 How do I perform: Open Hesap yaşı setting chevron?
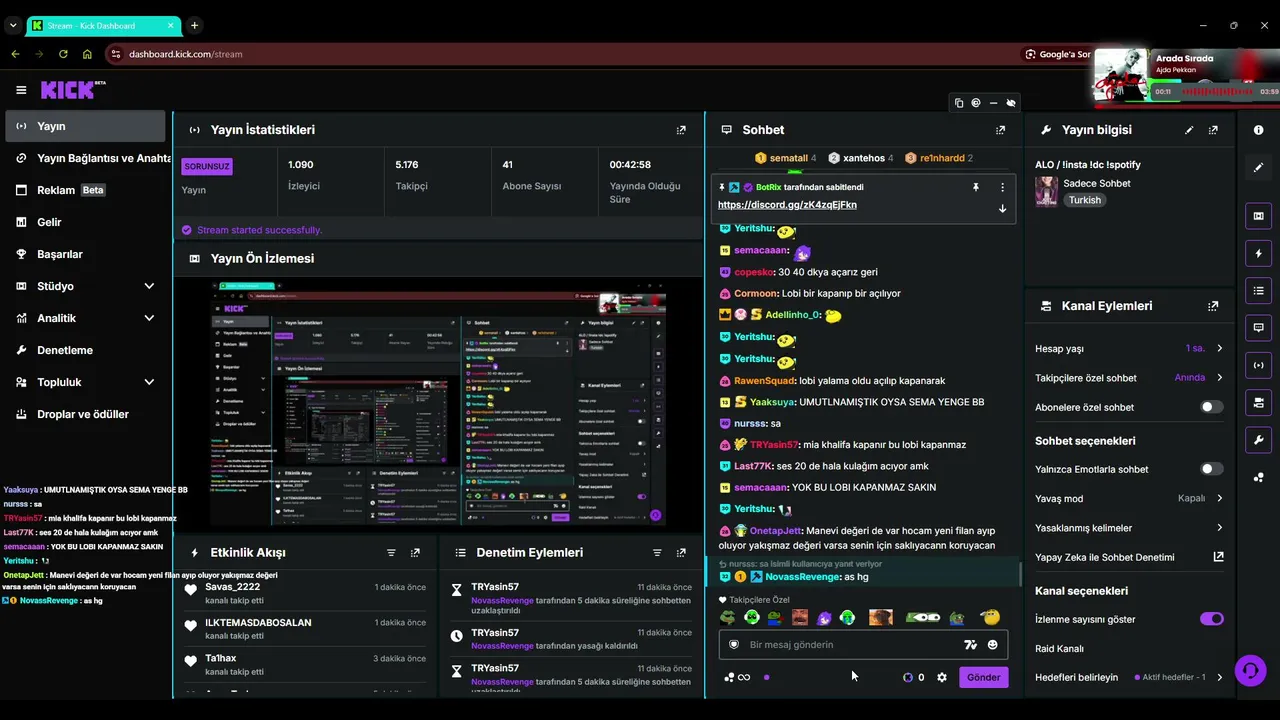1219,349
